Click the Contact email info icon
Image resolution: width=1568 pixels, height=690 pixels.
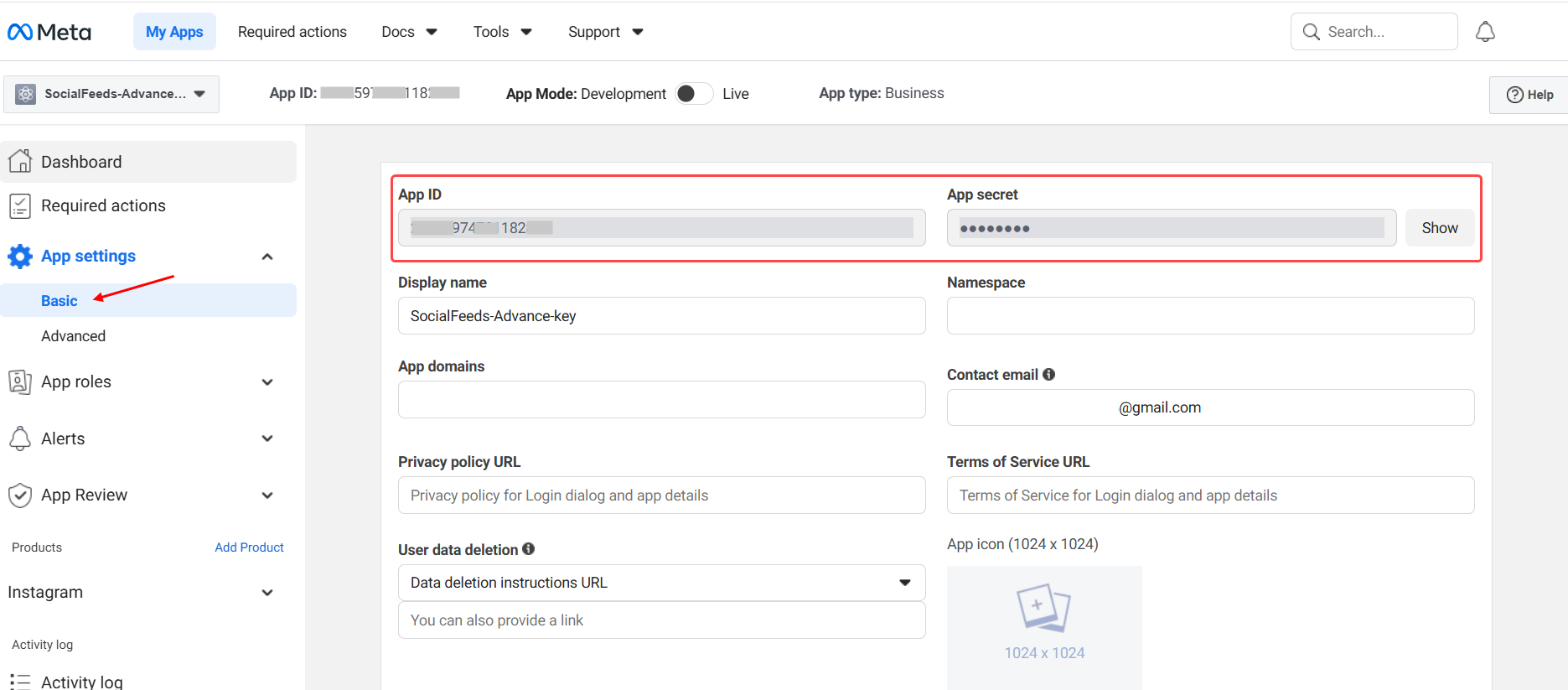click(x=1048, y=375)
